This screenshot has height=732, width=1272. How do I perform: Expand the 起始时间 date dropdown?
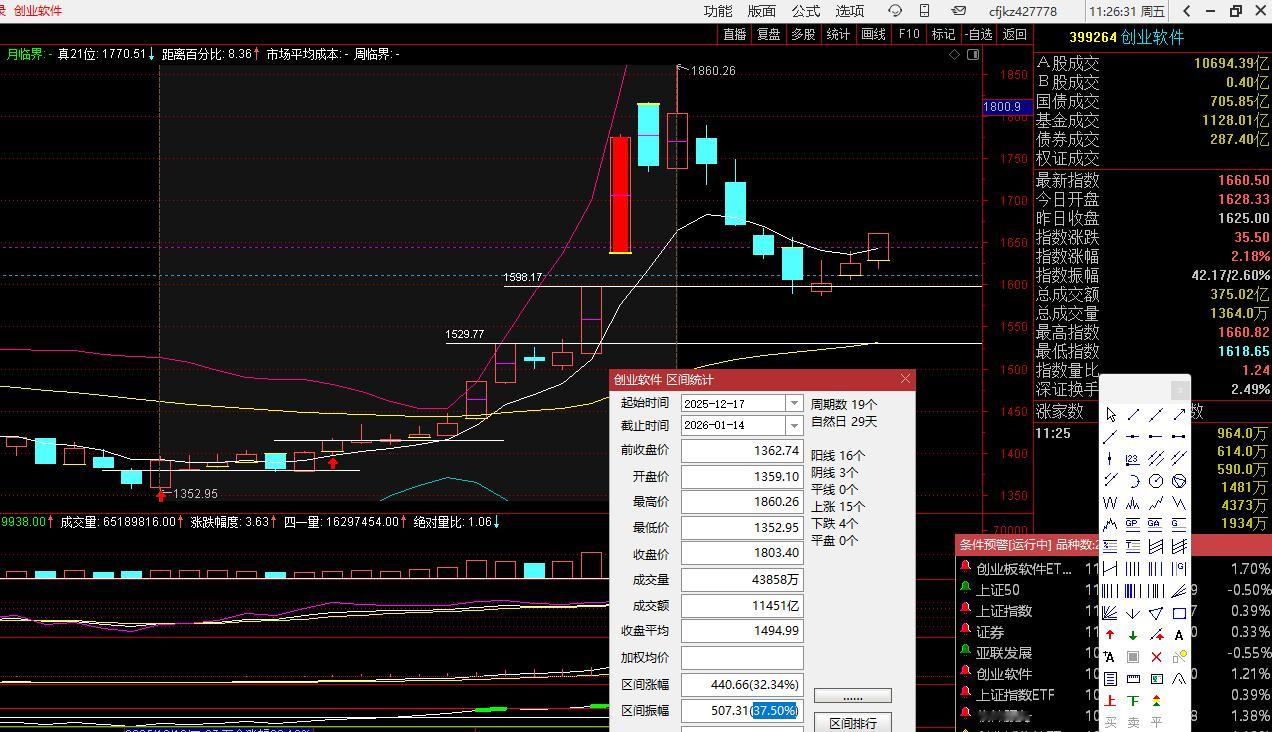point(794,403)
